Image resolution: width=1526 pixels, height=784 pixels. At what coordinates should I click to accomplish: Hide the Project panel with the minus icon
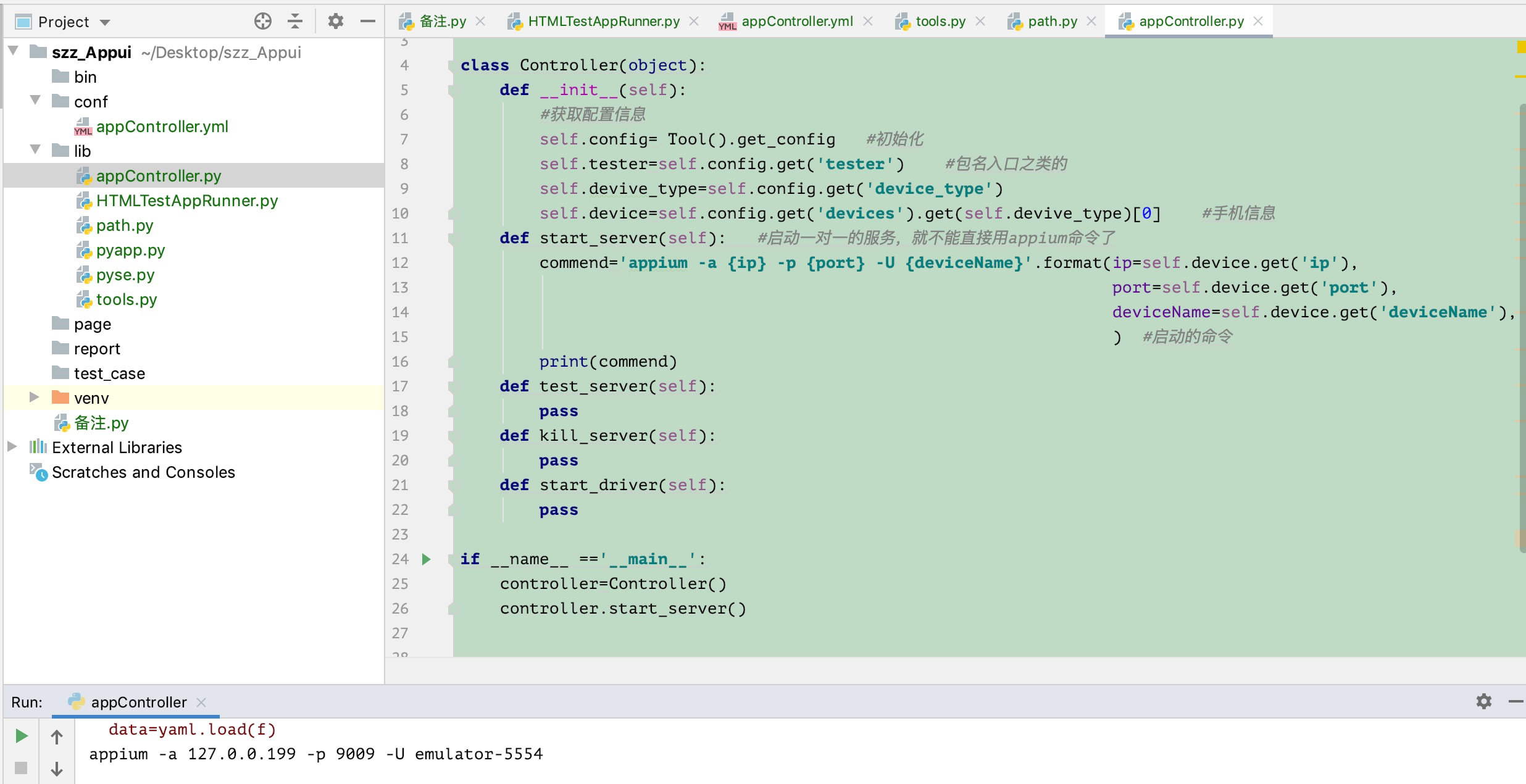click(x=368, y=22)
